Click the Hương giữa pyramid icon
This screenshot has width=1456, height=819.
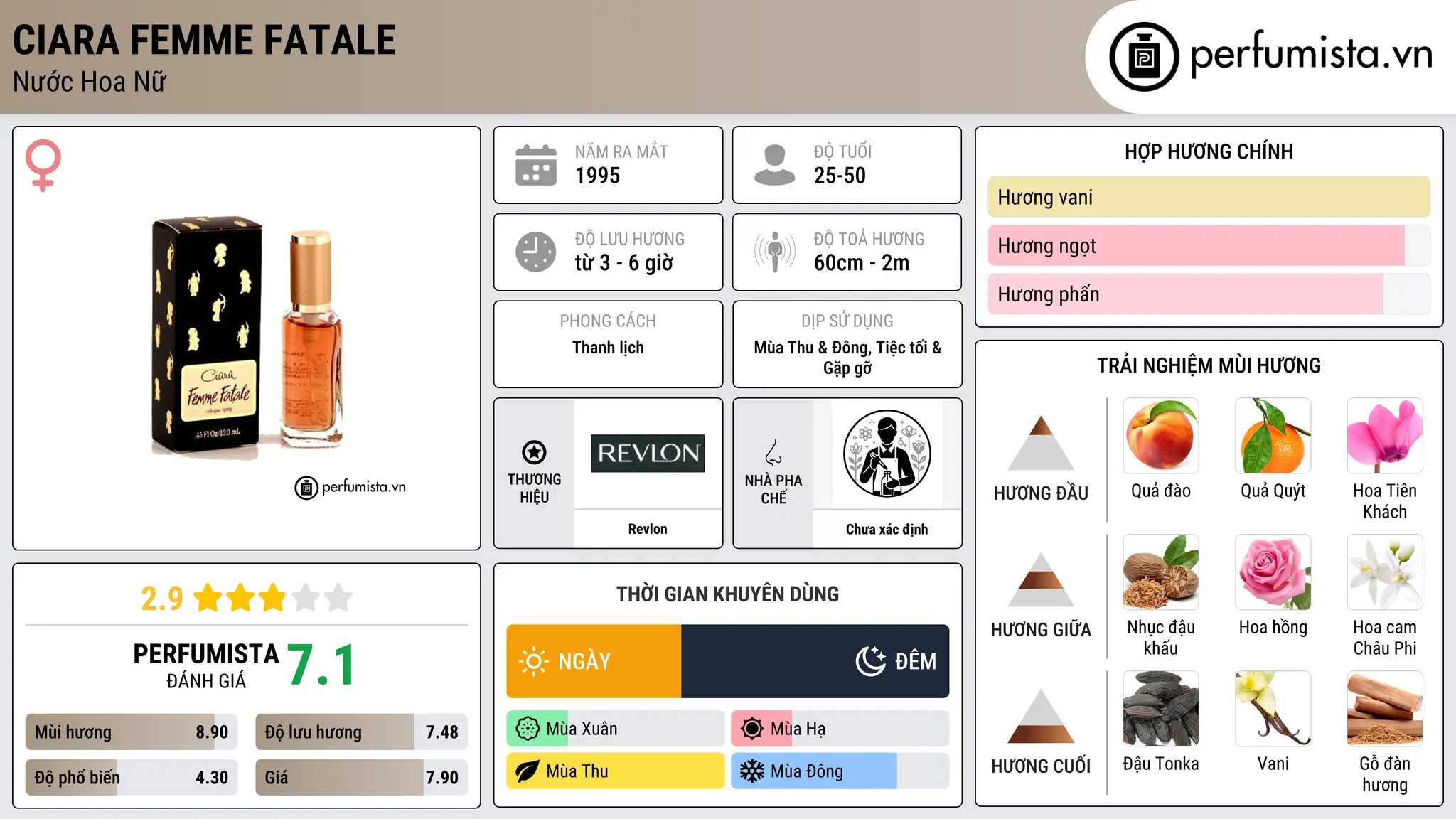(1041, 579)
